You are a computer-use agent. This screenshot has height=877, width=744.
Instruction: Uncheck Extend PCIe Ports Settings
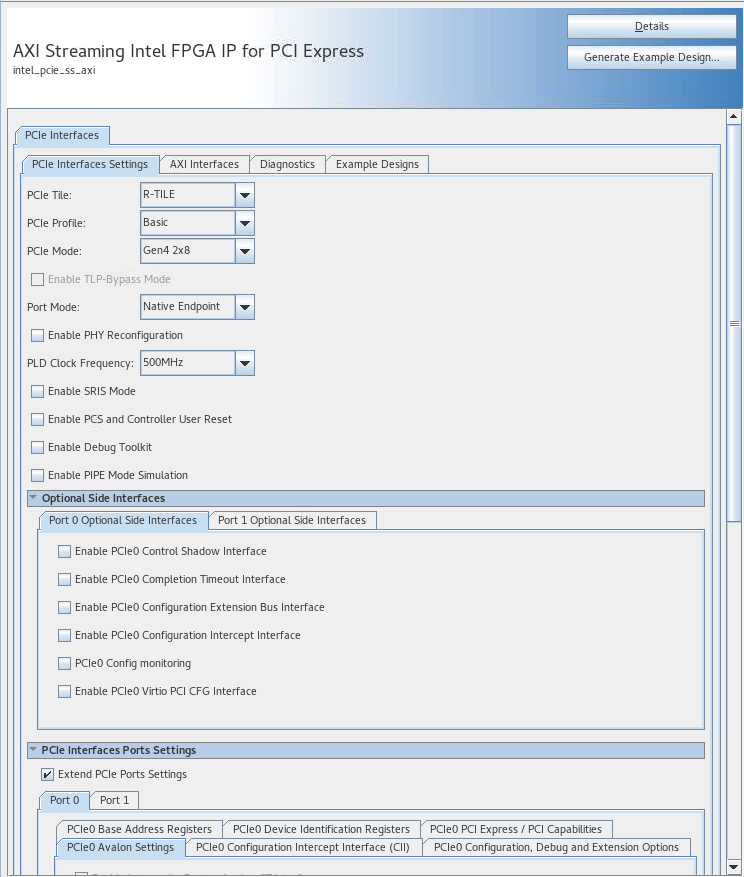(x=48, y=775)
